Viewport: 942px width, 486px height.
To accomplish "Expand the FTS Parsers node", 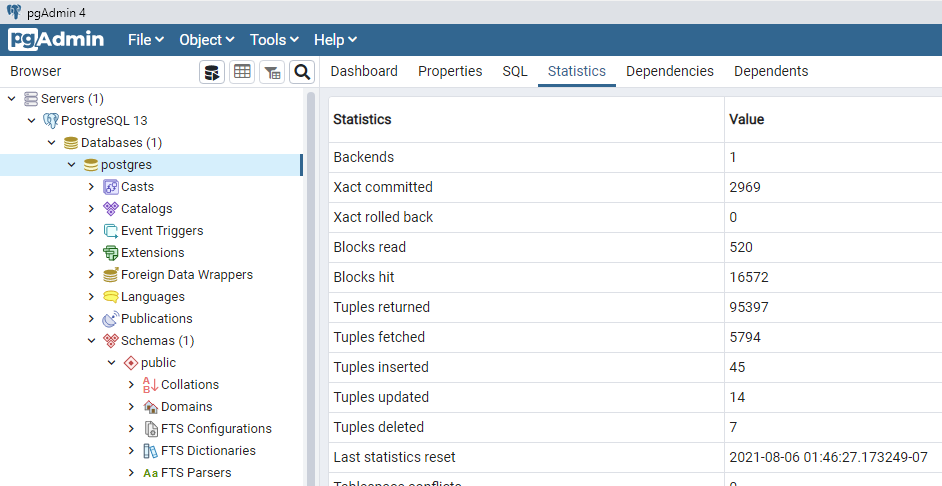I will click(x=132, y=473).
